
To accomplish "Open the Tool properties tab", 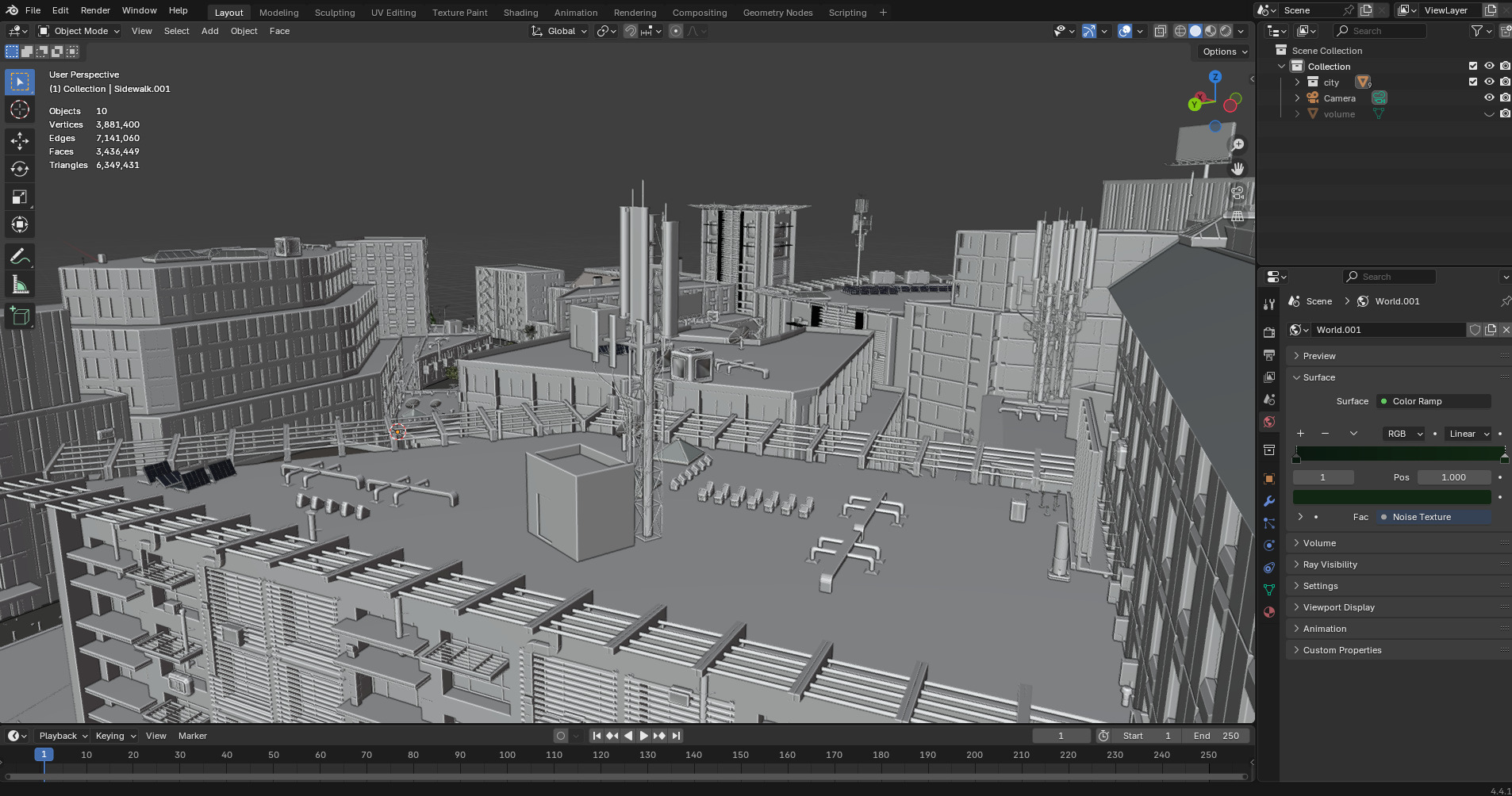I will [1269, 304].
